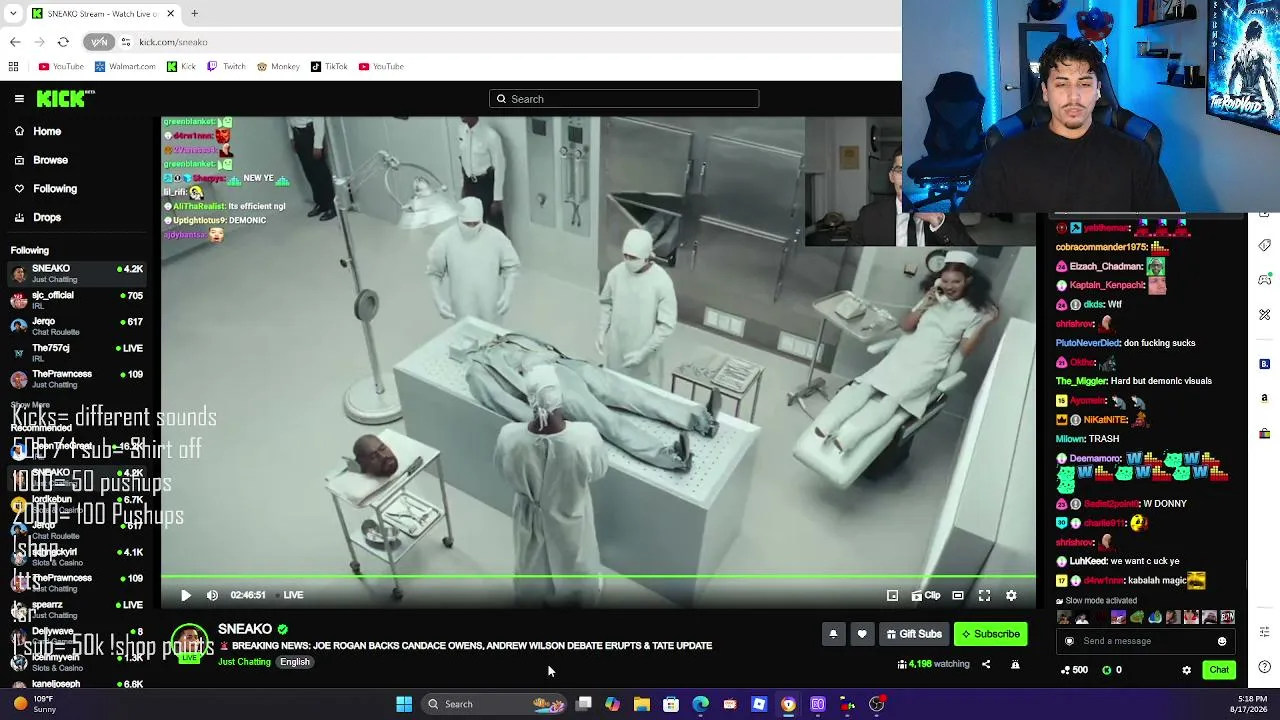The height and width of the screenshot is (720, 1280).
Task: Open the weather widget showing 109°F Sunny
Action: click(36, 704)
